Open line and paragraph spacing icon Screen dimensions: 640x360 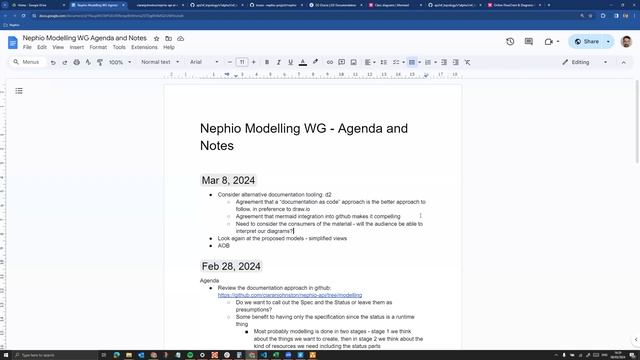coord(383,62)
